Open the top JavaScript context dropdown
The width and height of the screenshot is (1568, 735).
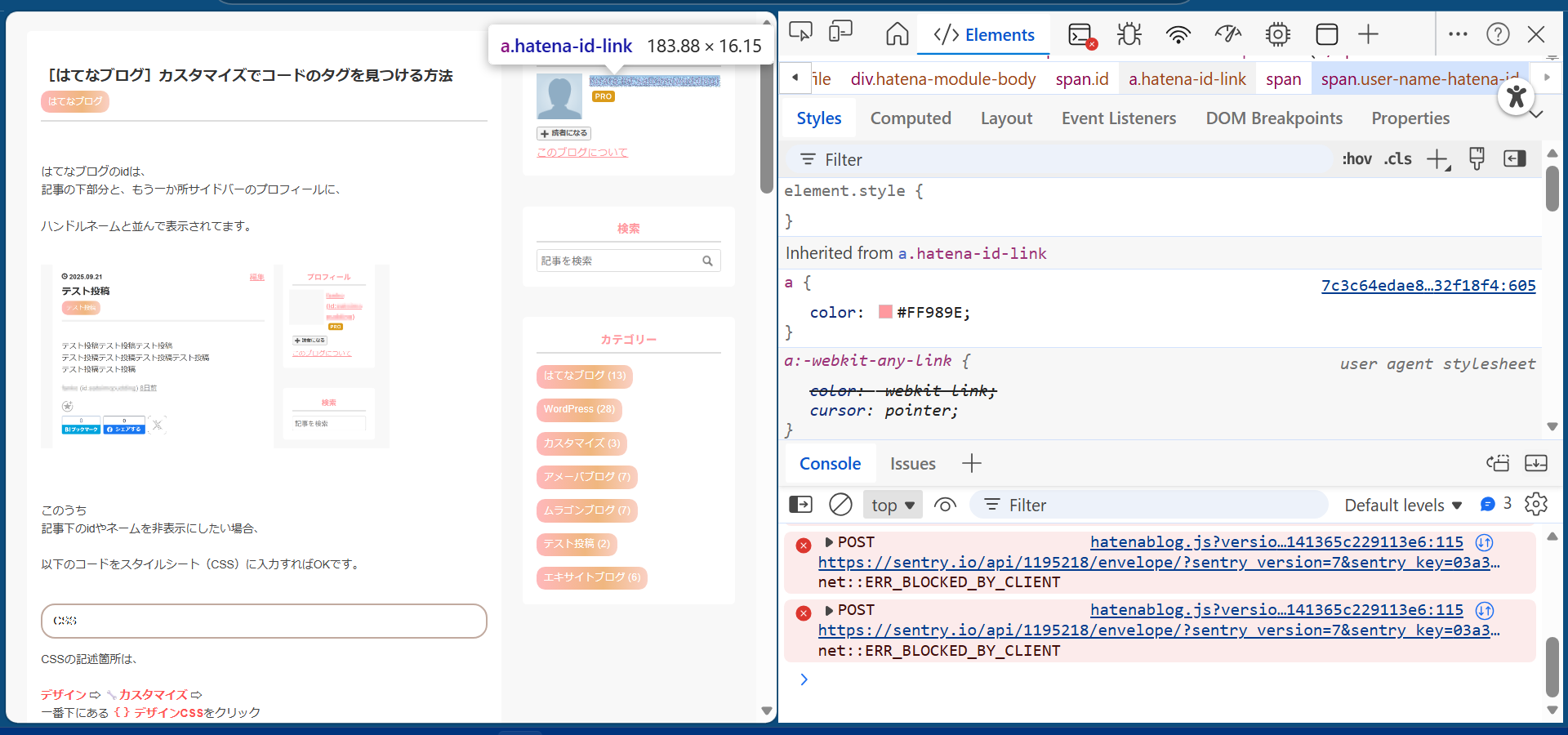893,505
